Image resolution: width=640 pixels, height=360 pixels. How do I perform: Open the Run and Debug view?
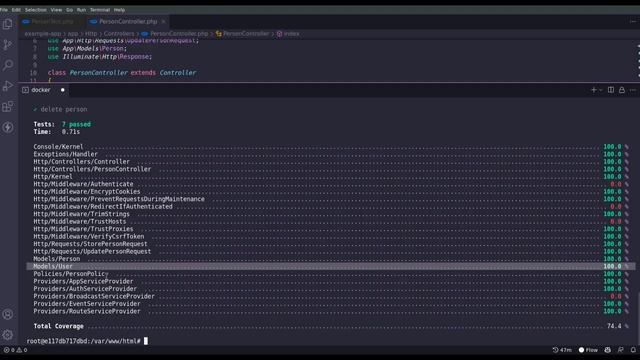coord(8,86)
